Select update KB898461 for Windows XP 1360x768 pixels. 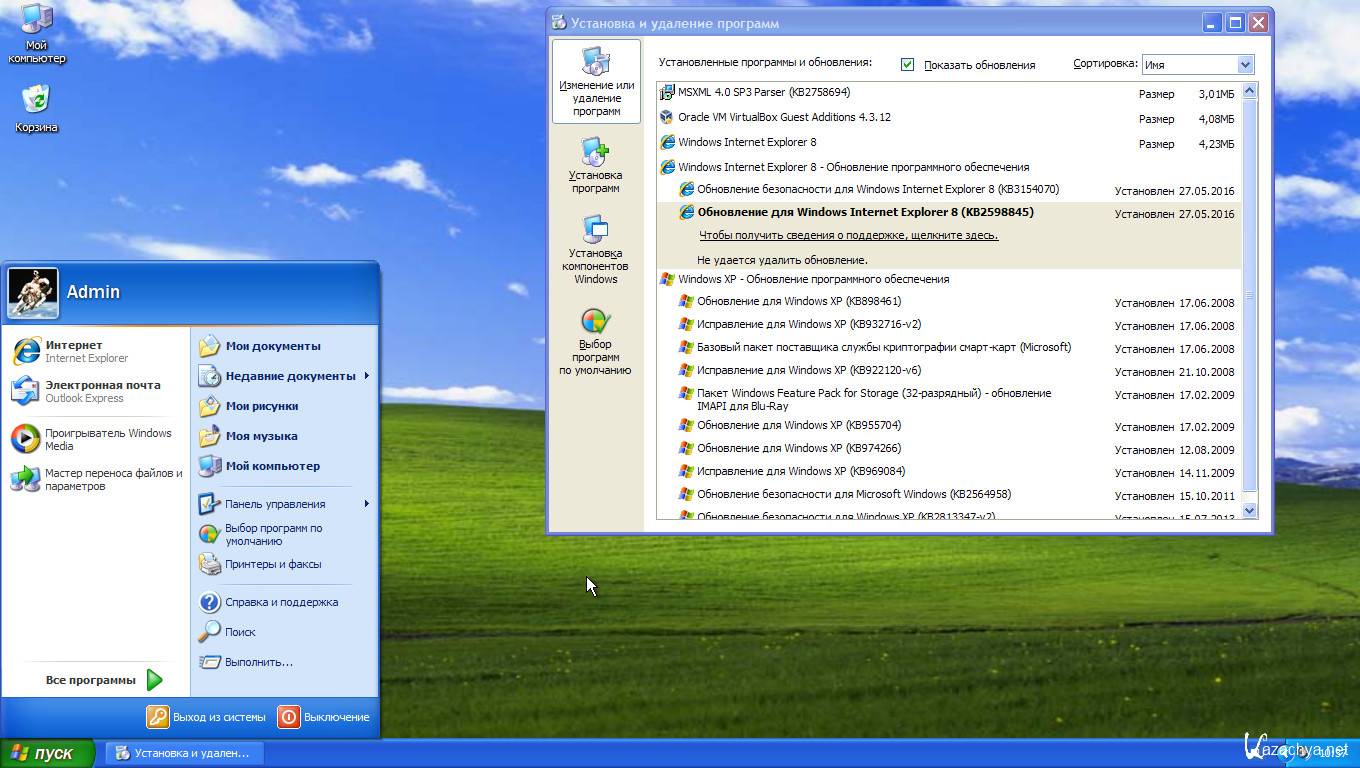coord(948,302)
